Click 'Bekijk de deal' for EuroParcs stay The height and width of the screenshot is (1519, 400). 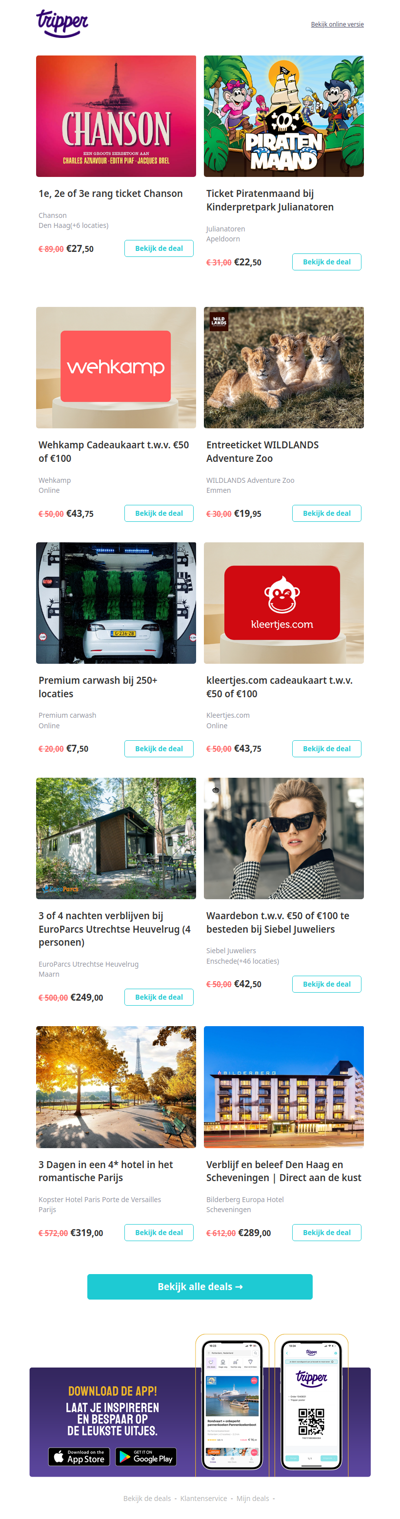click(x=159, y=997)
